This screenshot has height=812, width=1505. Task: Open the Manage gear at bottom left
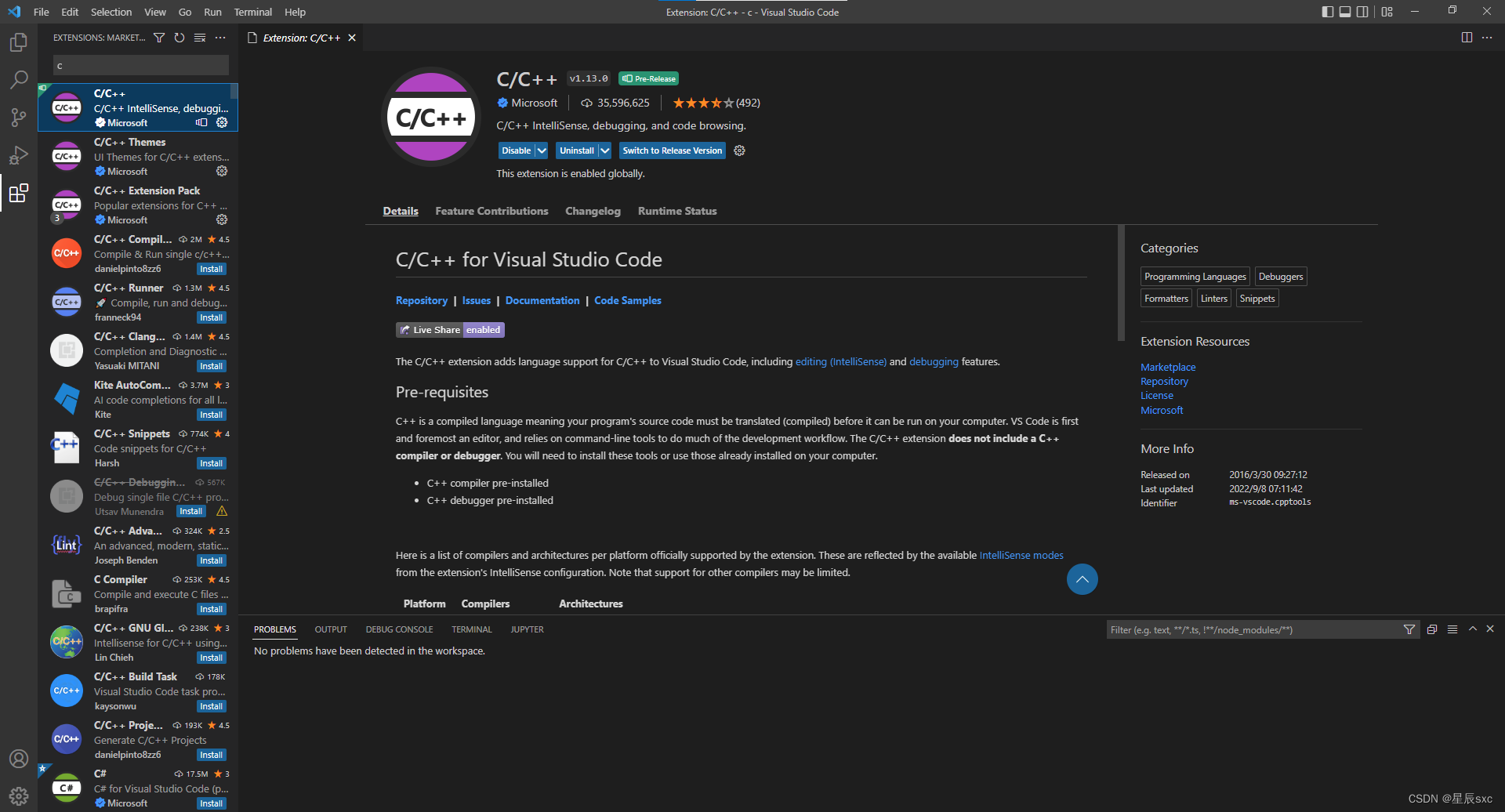19,796
